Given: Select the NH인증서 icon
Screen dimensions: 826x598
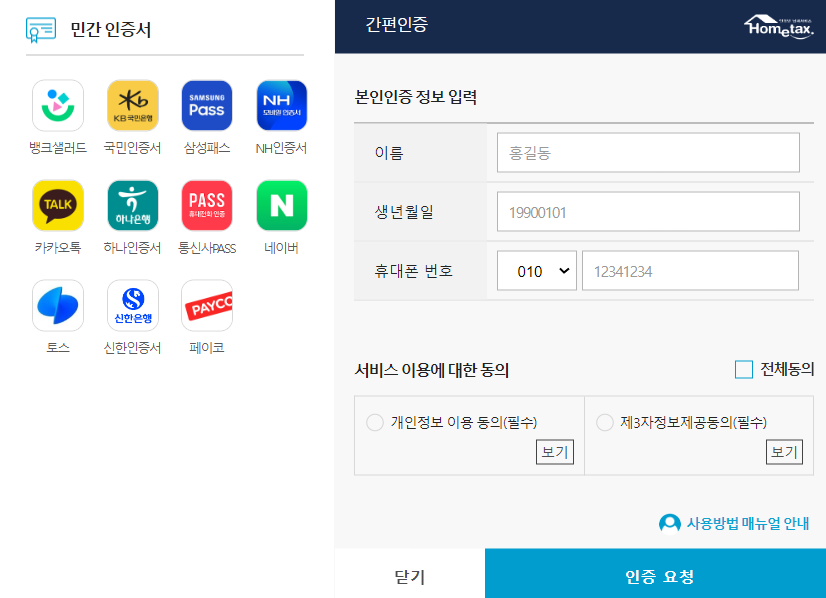Looking at the screenshot, I should [x=281, y=105].
